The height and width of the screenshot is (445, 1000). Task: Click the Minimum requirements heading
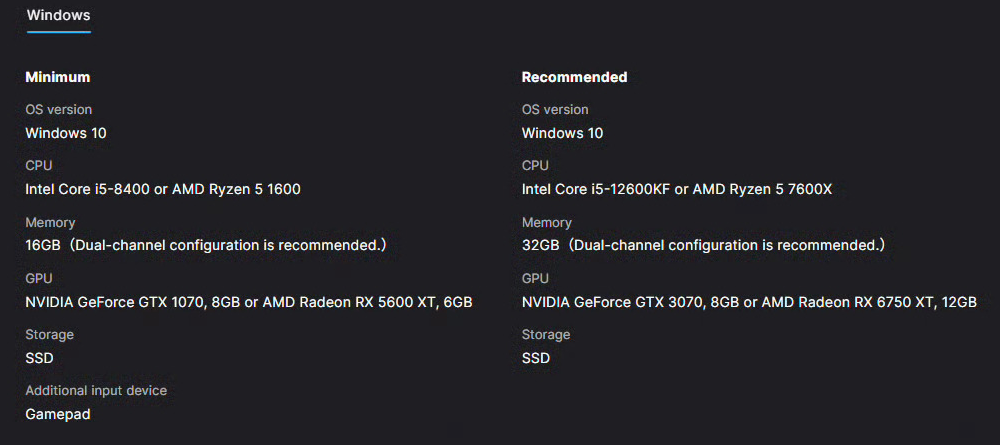tap(58, 77)
